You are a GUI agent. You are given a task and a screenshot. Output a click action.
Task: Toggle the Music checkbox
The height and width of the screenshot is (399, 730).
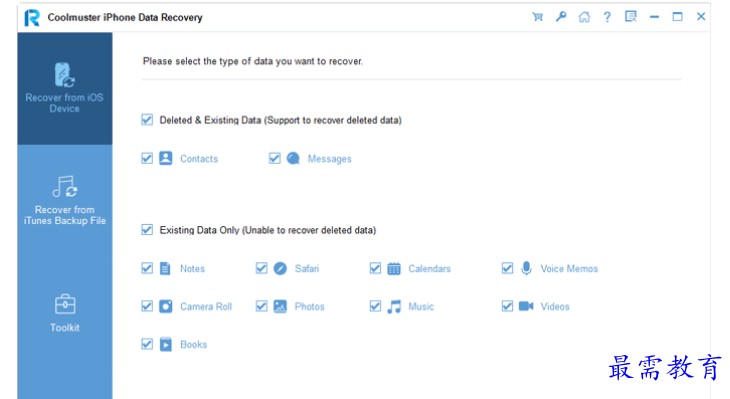375,306
